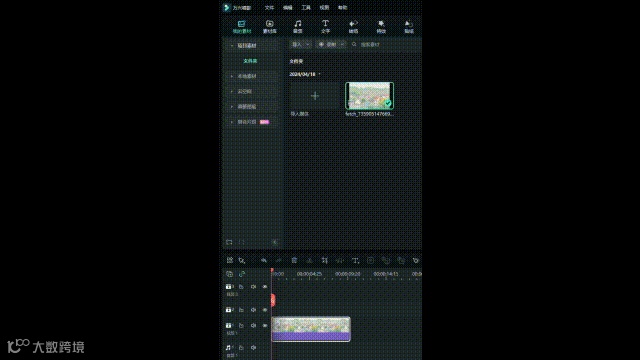Open the transitions tab with arrows icon
This screenshot has height=360, width=640.
click(x=353, y=27)
